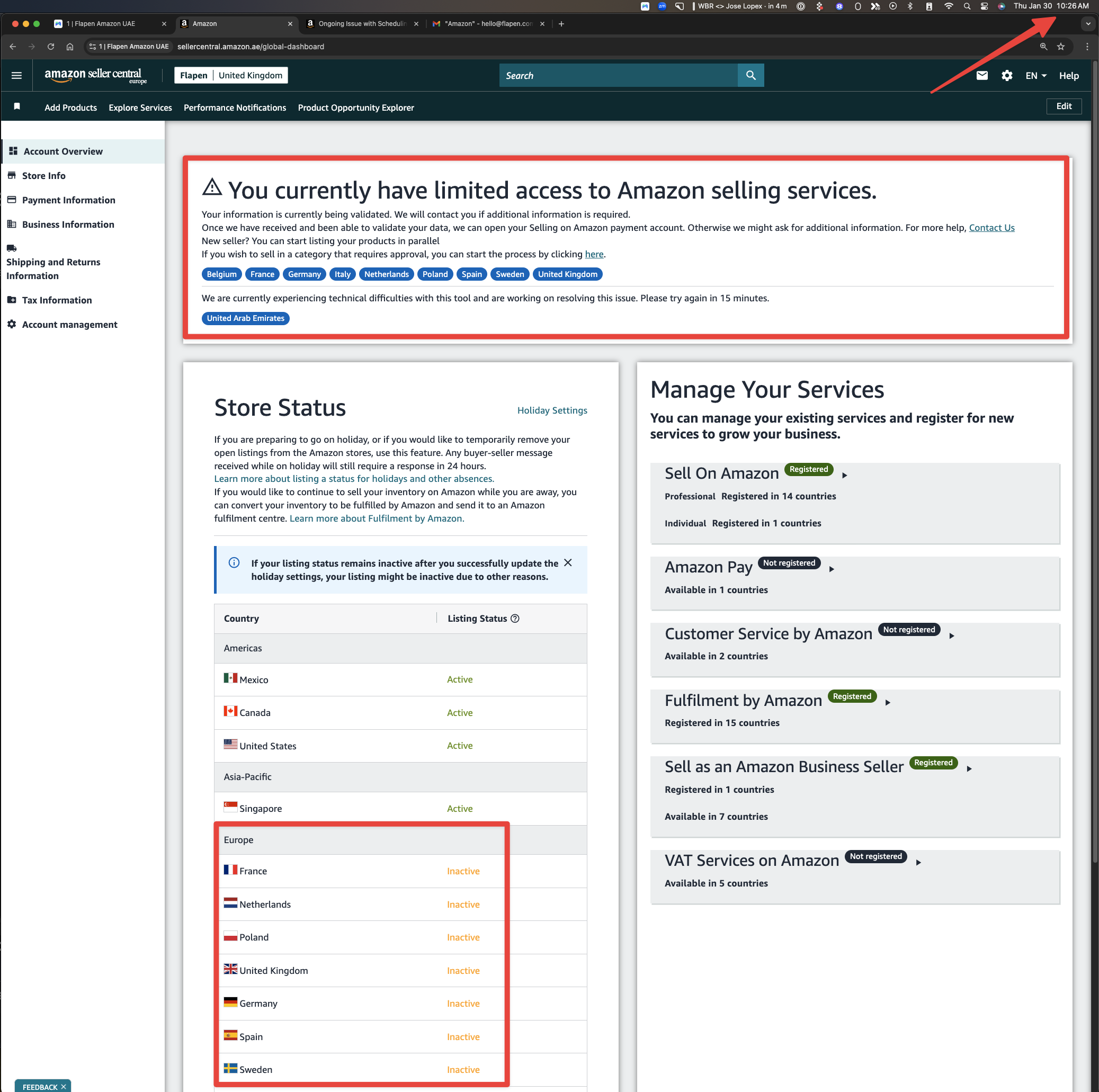Screen dimensions: 1099x1092
Task: Click the Payment Information card icon
Action: pyautogui.click(x=11, y=200)
